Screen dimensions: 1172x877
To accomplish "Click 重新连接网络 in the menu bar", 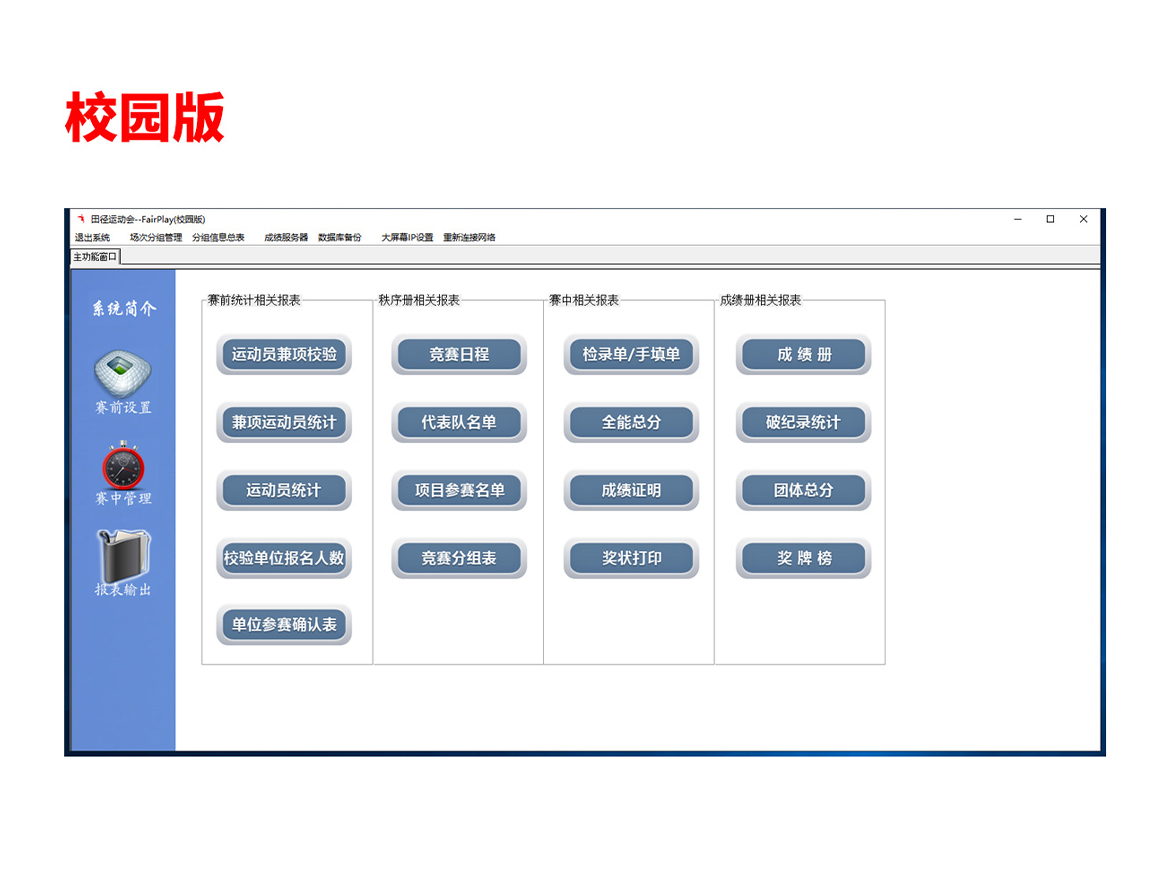I will pyautogui.click(x=470, y=238).
